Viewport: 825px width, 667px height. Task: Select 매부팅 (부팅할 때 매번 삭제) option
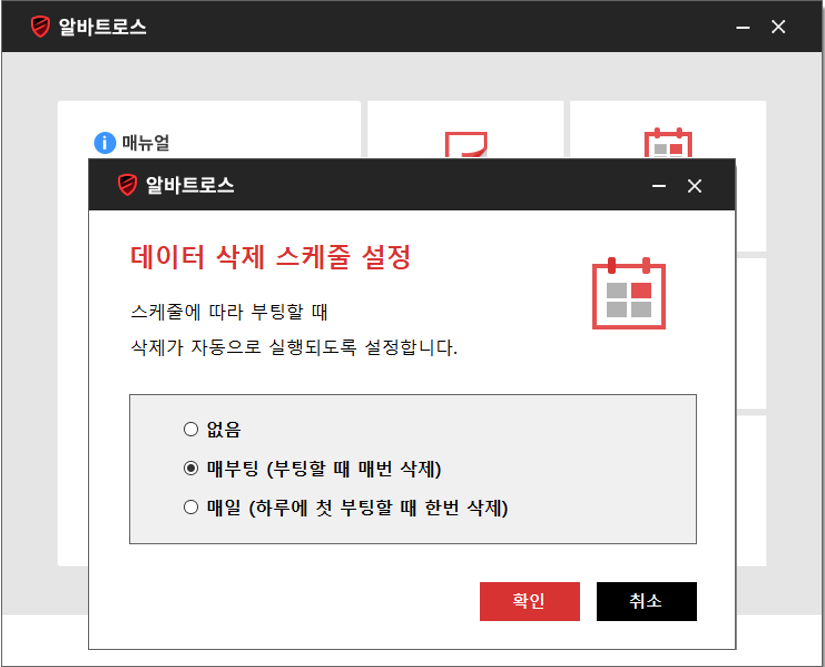coord(191,468)
